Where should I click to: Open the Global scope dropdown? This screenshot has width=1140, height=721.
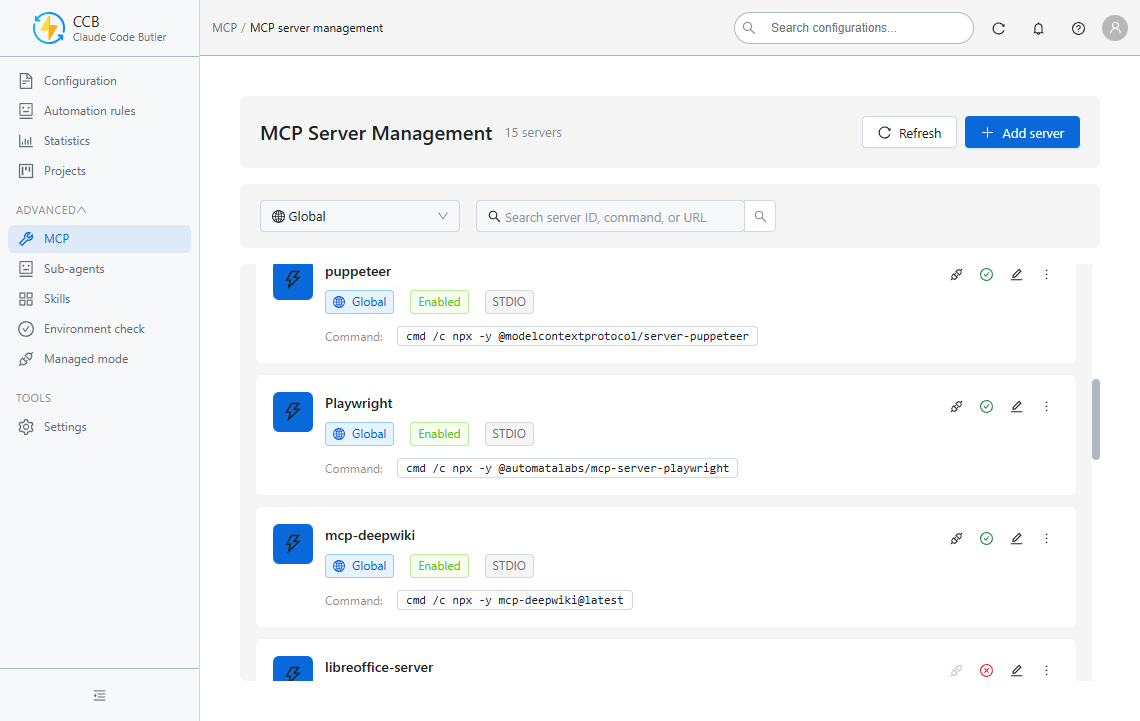tap(360, 216)
